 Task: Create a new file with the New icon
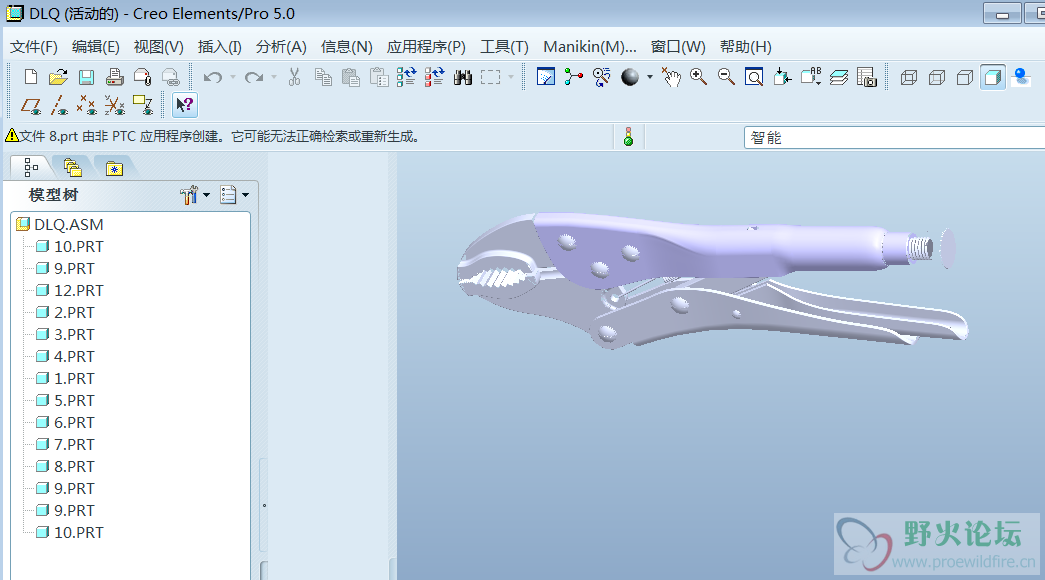31,77
